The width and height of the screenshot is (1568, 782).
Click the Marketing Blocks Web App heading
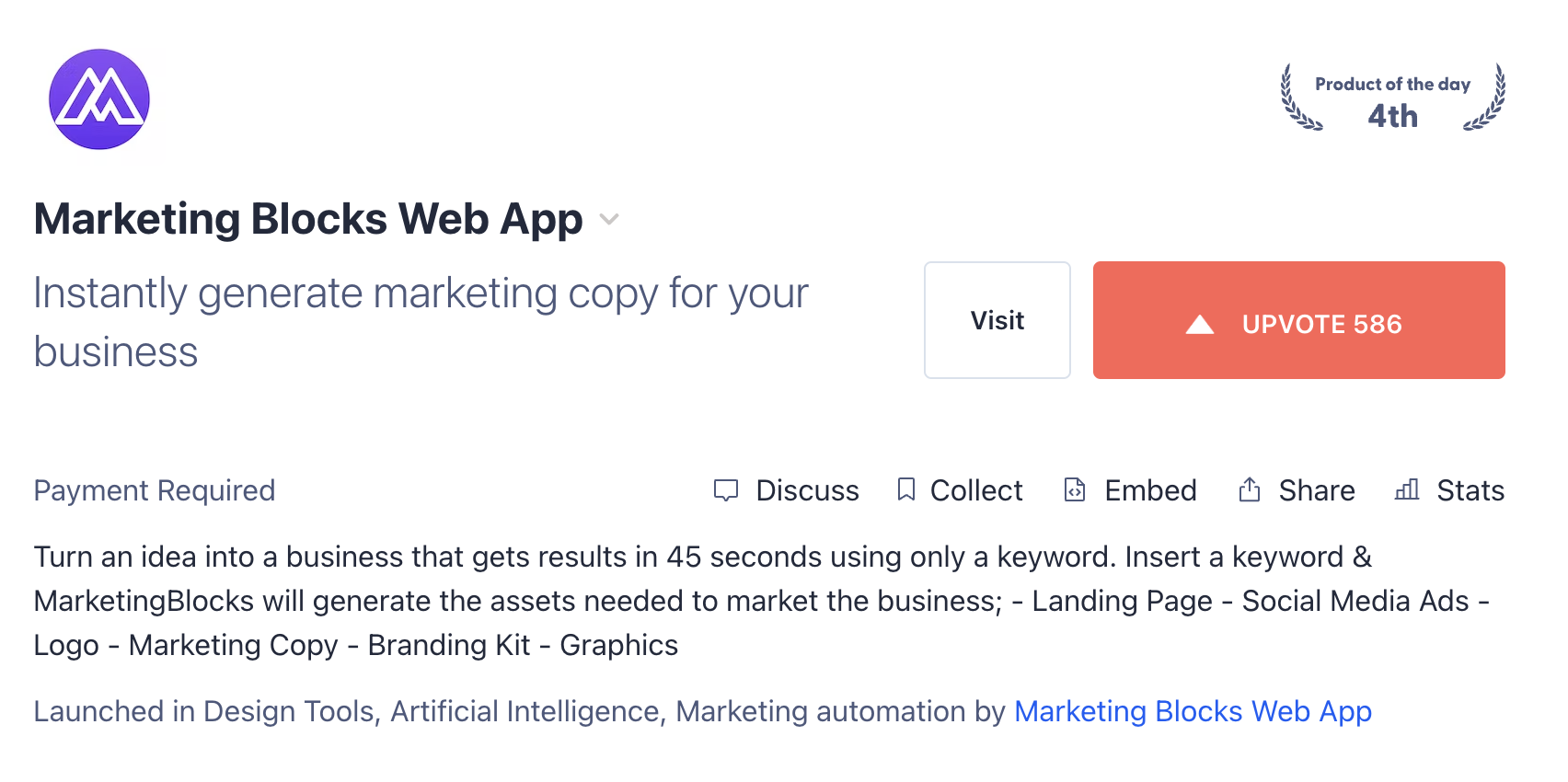[x=308, y=219]
